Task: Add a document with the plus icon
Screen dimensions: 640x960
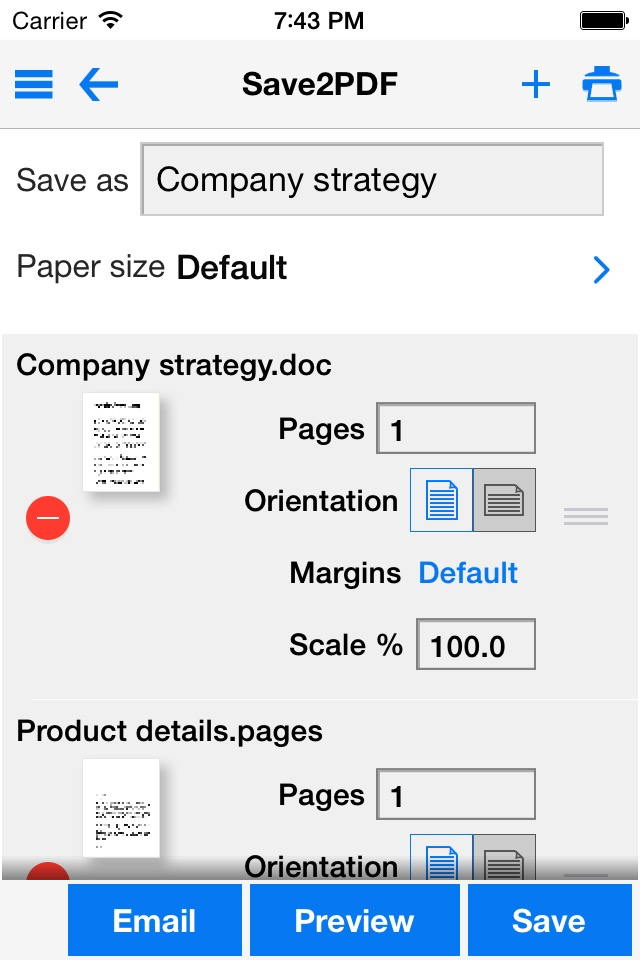Action: [x=536, y=85]
